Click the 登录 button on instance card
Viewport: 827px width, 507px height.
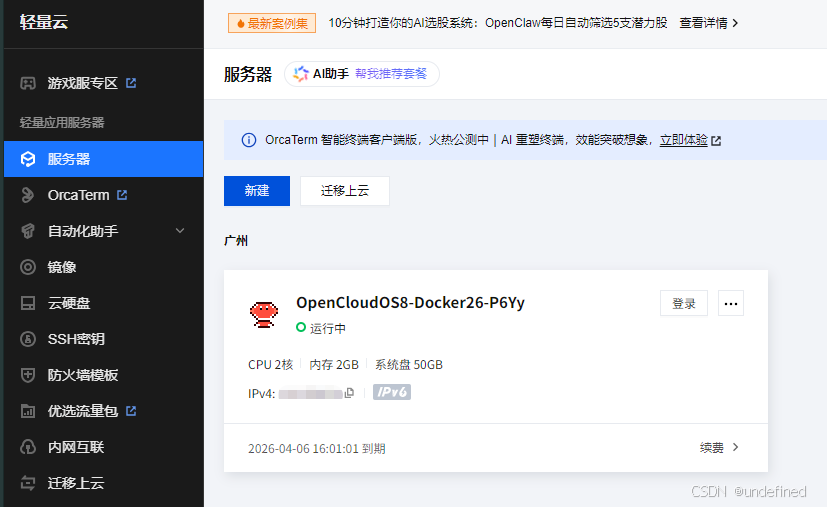(684, 303)
